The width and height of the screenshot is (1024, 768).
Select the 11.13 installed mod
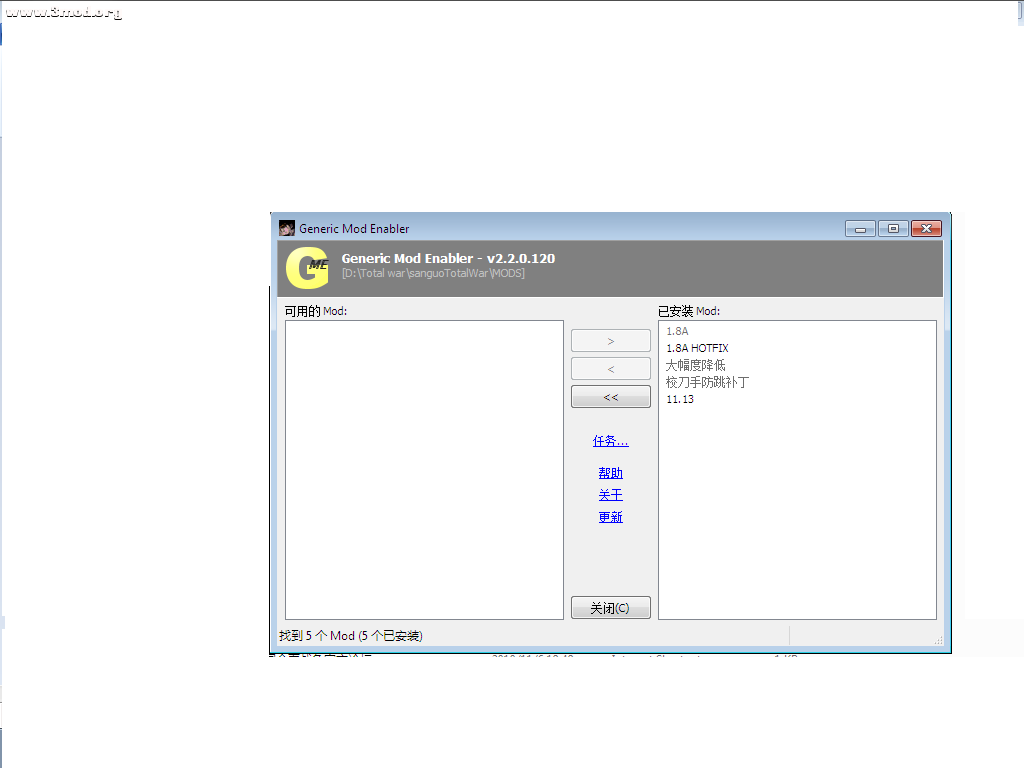(680, 399)
